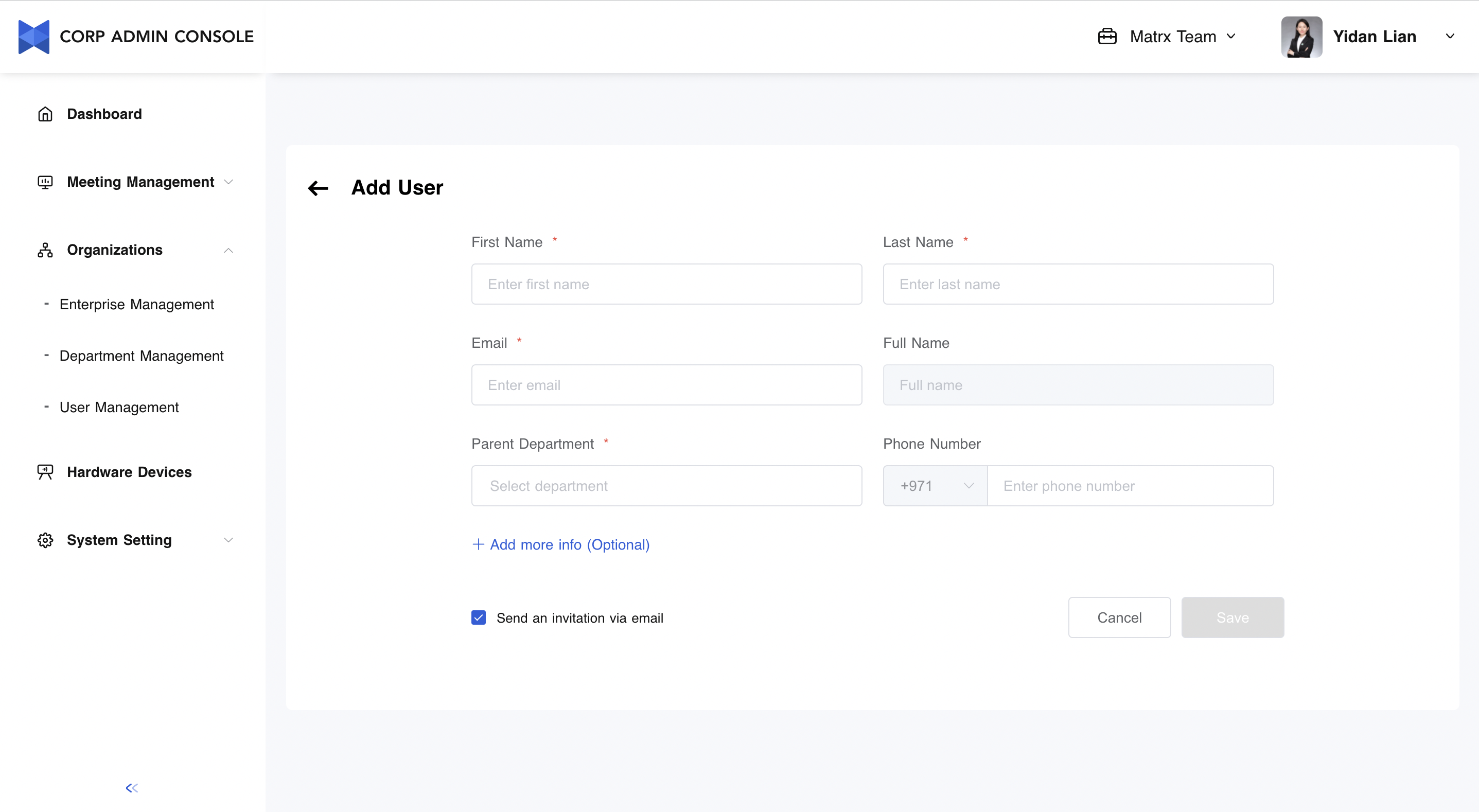Click the Corp Admin Console logo

34,37
